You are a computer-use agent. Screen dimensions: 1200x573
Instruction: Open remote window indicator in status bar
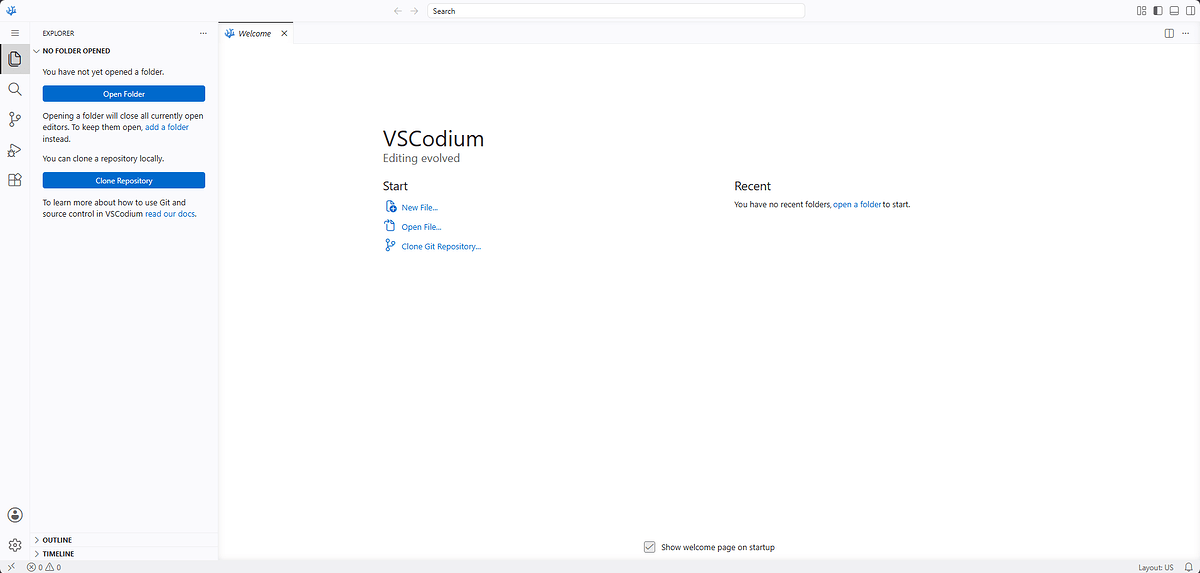[10, 567]
